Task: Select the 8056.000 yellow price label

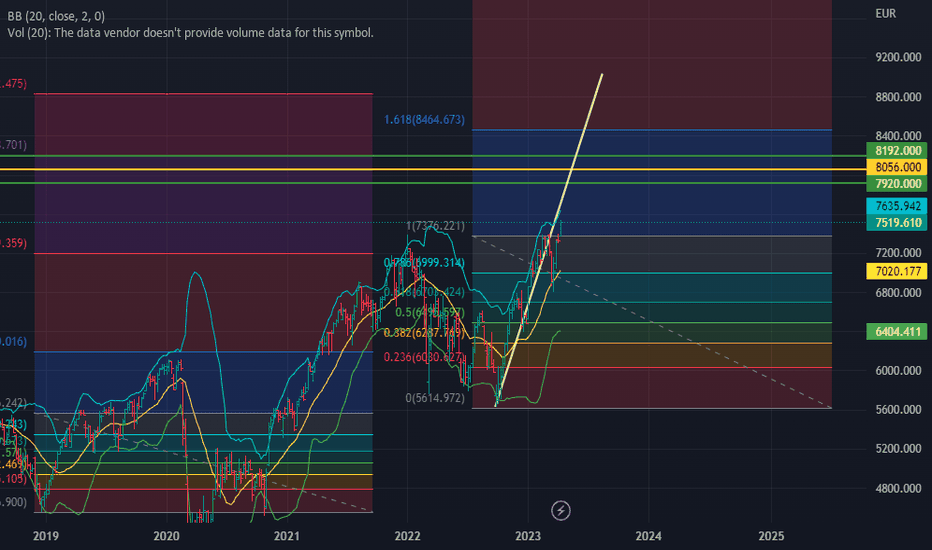Action: point(897,167)
